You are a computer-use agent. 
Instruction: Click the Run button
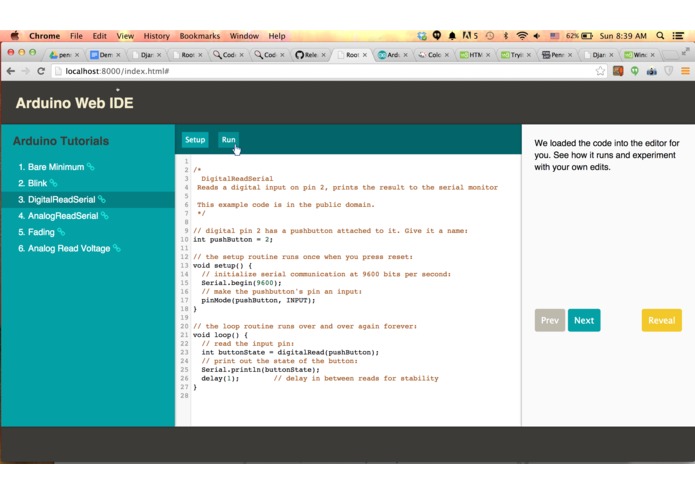tap(228, 140)
